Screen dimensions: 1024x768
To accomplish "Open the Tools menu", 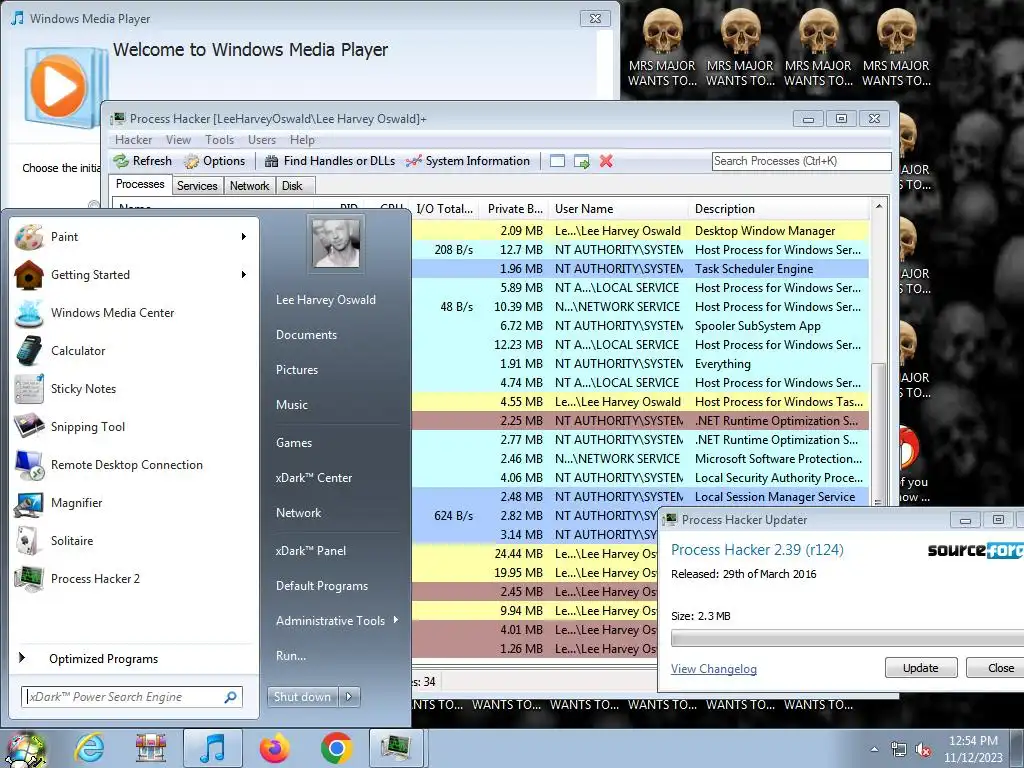I will 219,140.
